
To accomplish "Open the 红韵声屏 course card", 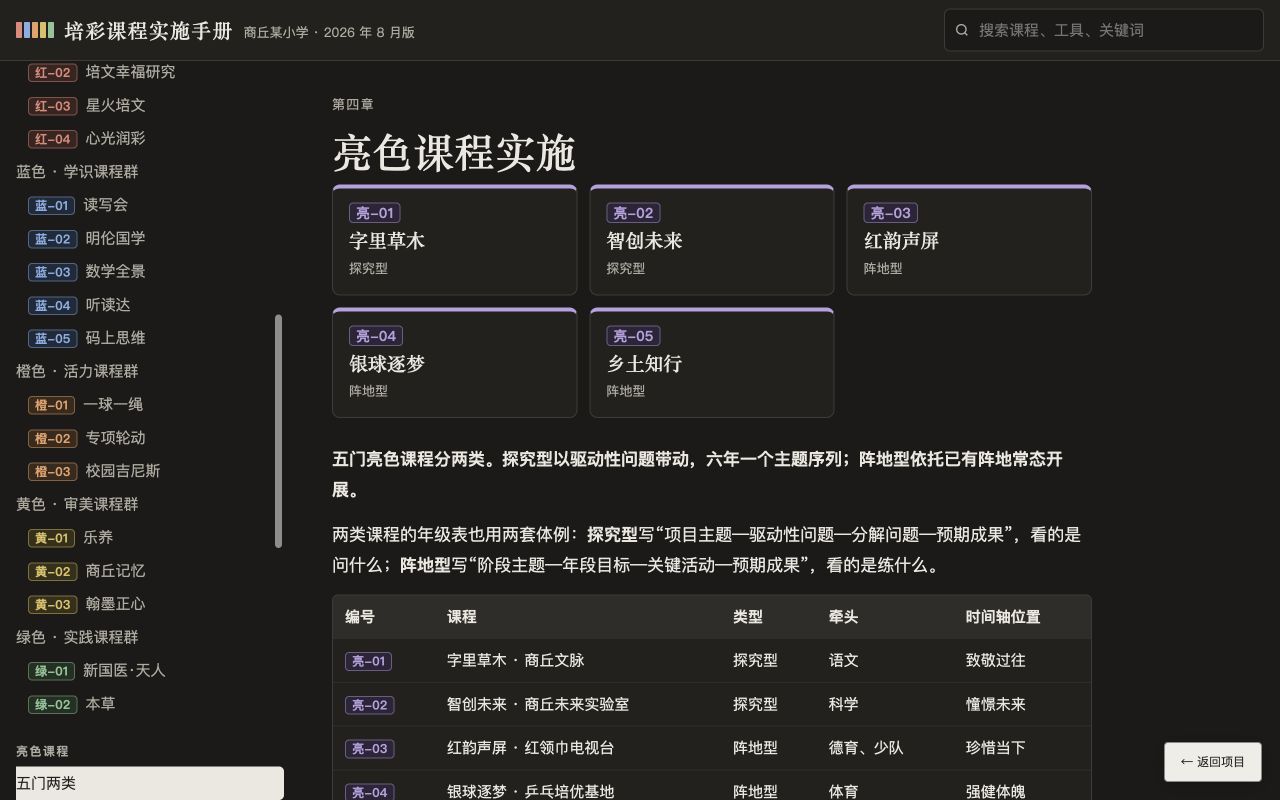I will [x=969, y=240].
